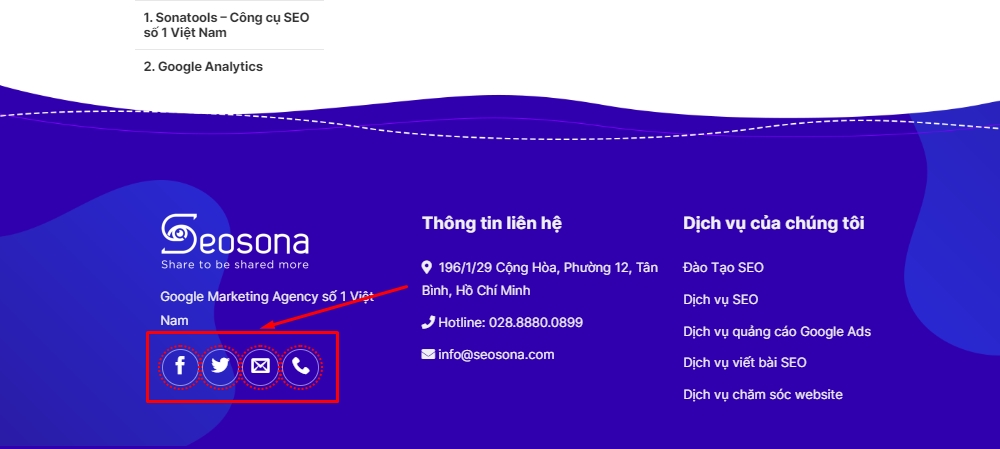The width and height of the screenshot is (1000, 449).
Task: Click the Twitter bird icon
Action: (x=220, y=367)
